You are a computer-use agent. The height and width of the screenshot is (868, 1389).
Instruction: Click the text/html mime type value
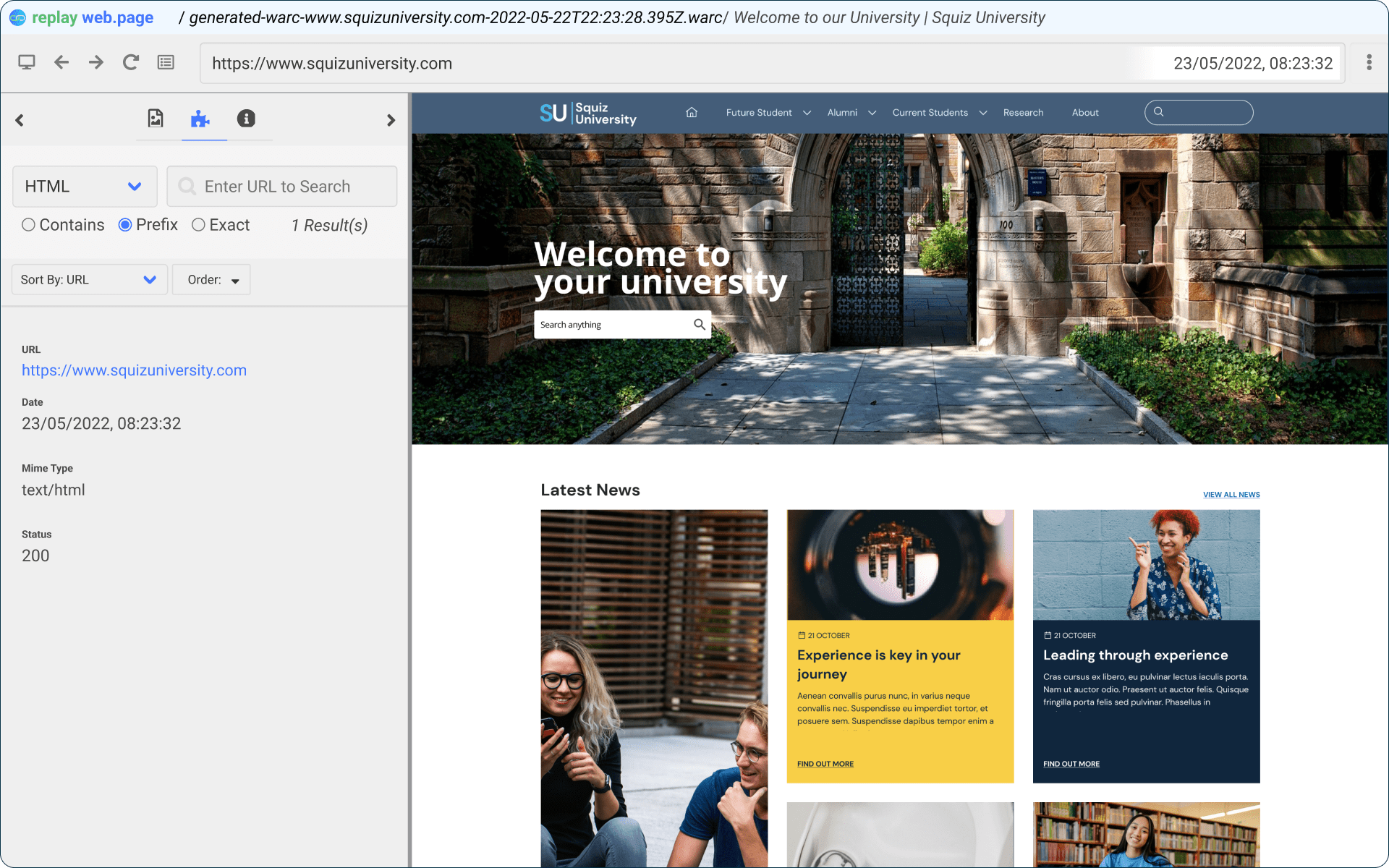(54, 490)
